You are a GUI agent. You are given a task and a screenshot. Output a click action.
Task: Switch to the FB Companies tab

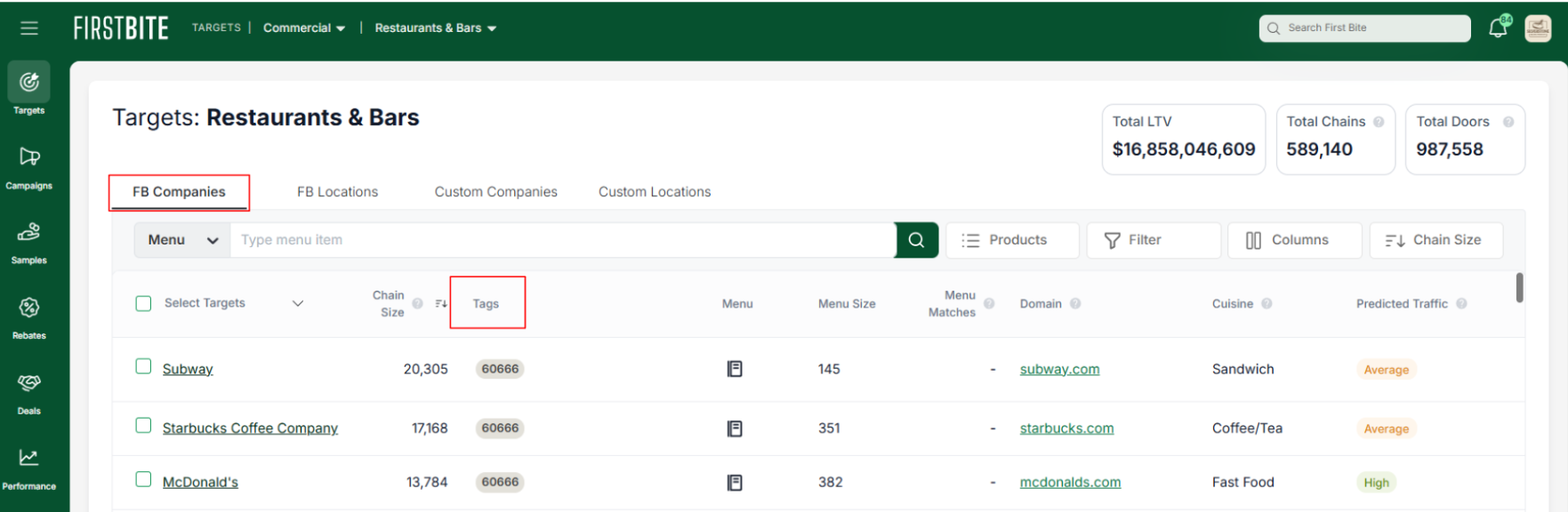[x=179, y=192]
